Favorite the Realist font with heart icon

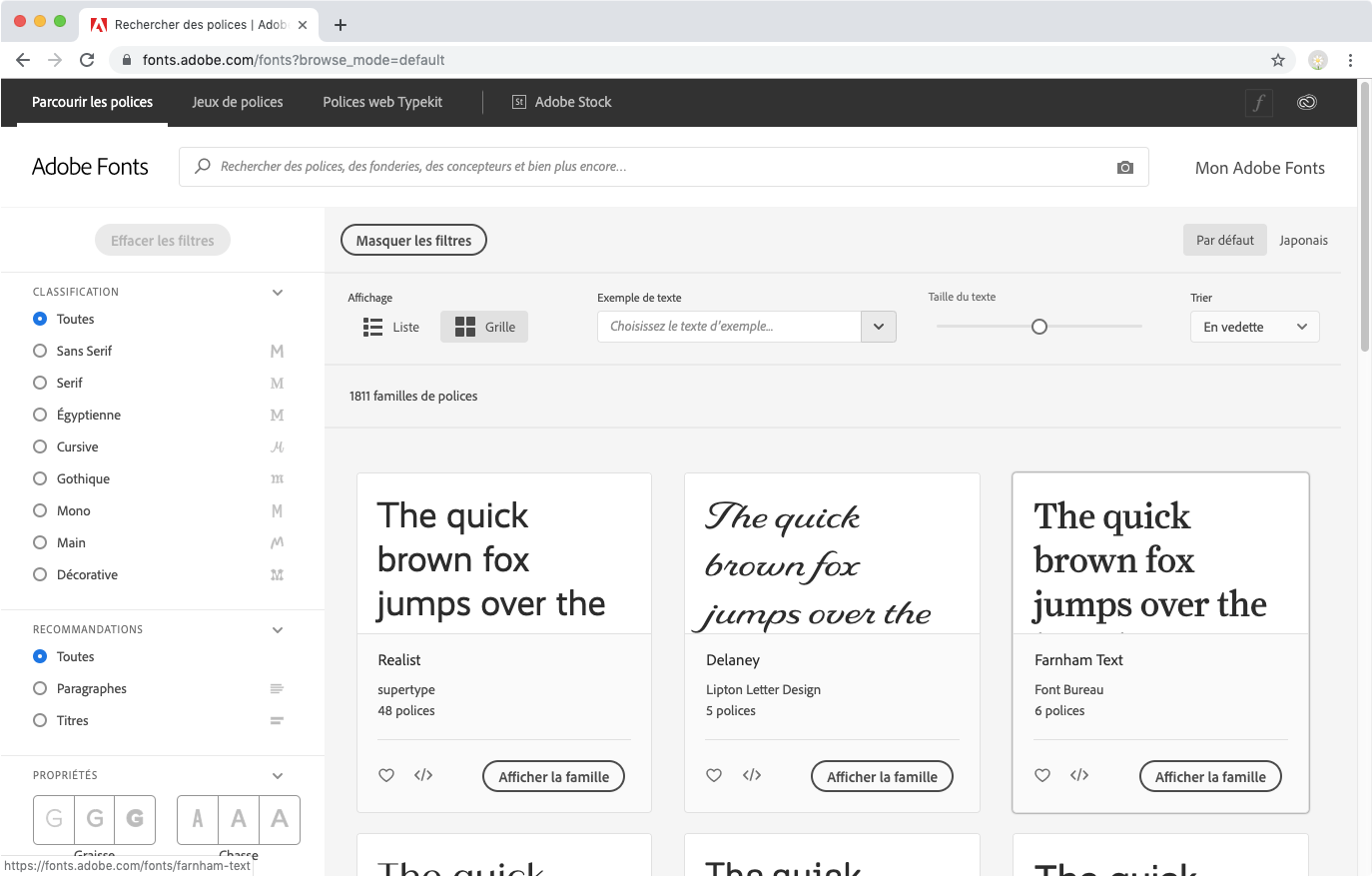386,775
